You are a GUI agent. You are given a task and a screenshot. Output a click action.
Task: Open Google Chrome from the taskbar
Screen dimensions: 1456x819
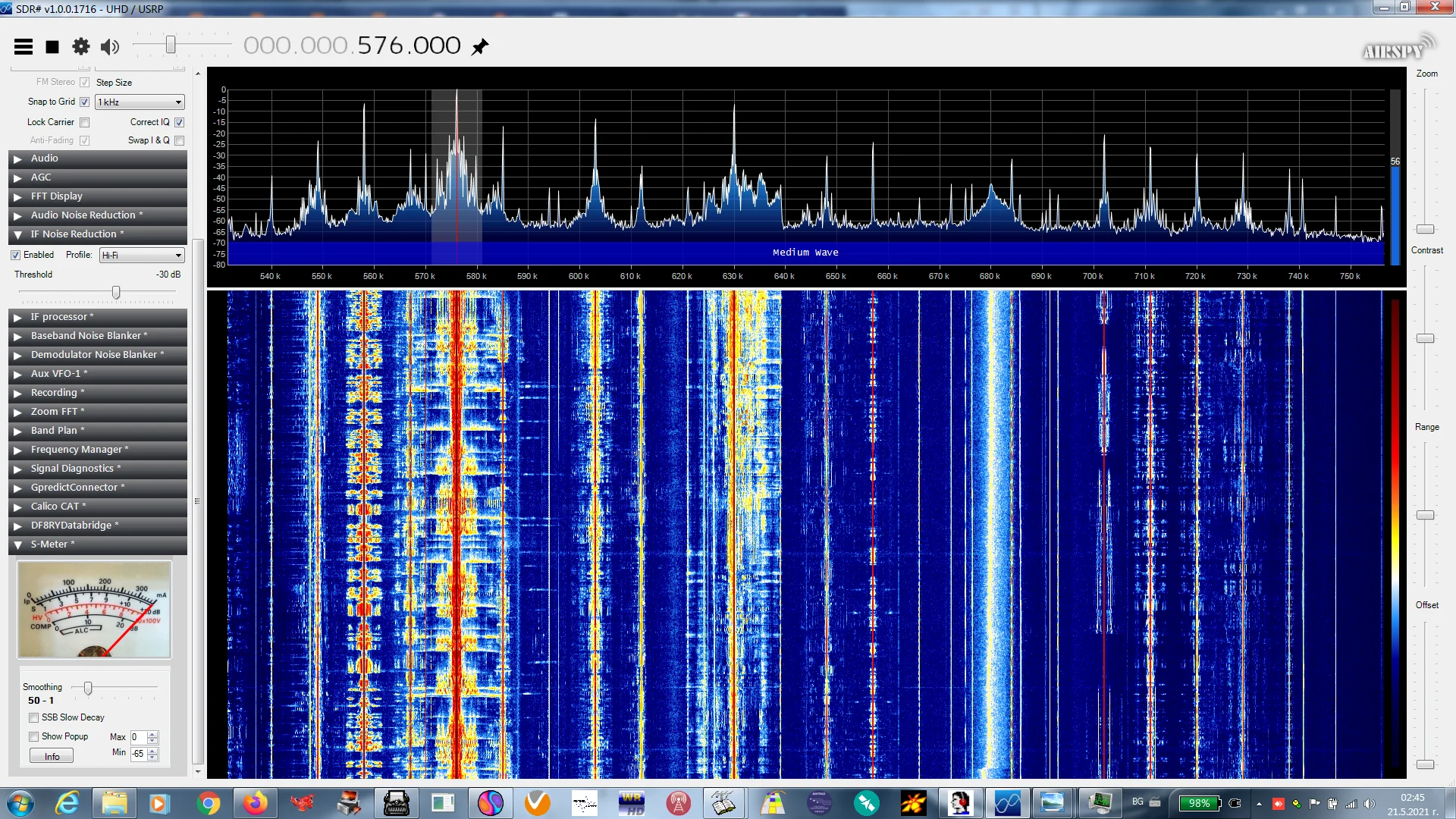208,803
